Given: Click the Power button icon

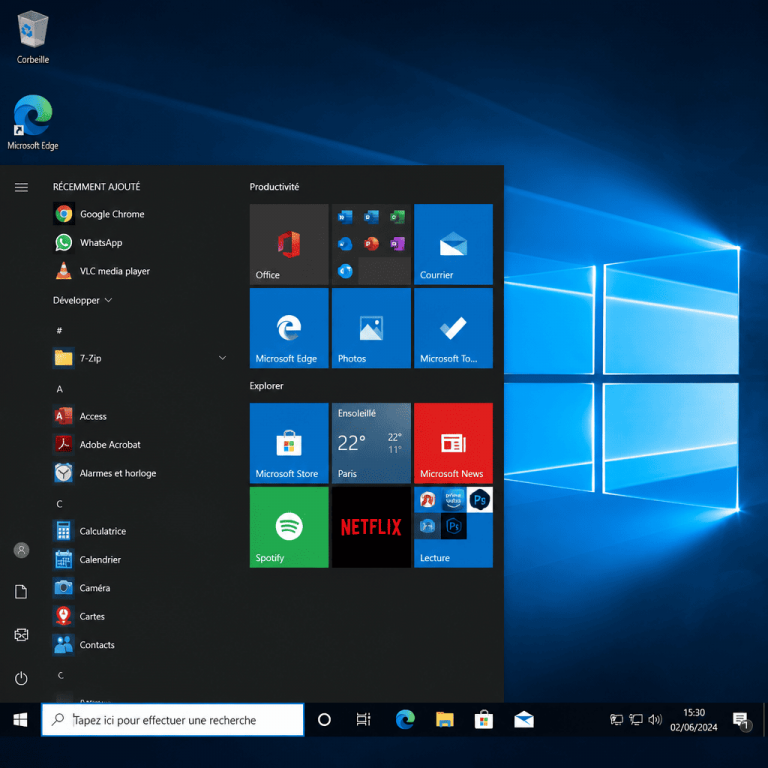Looking at the screenshot, I should (21, 678).
